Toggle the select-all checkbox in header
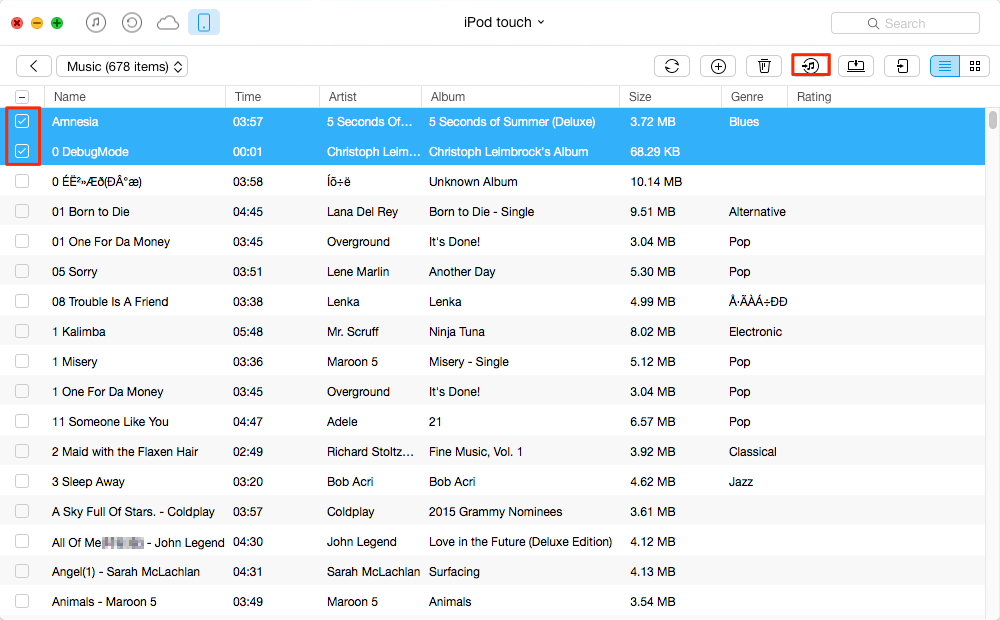Image resolution: width=1000 pixels, height=620 pixels. [x=22, y=97]
